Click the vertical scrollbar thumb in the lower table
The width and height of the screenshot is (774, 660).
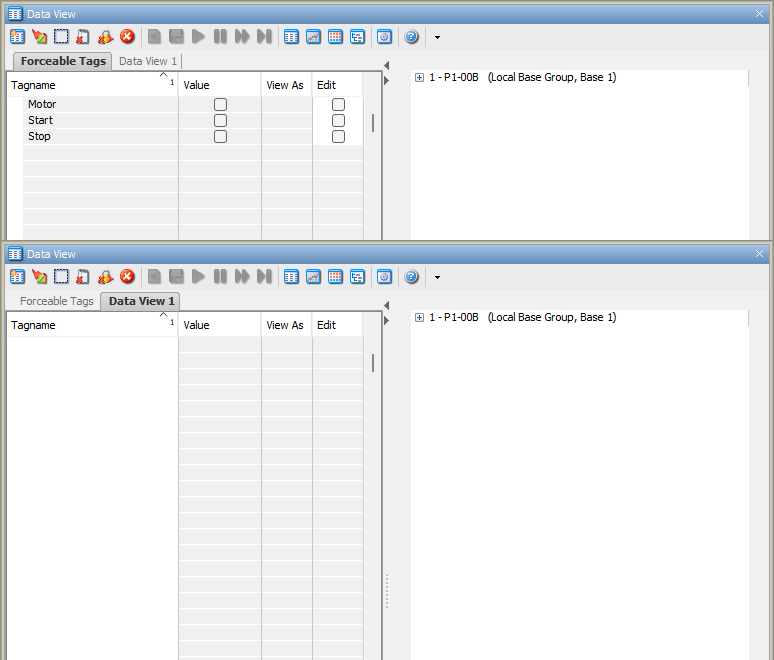[373, 363]
